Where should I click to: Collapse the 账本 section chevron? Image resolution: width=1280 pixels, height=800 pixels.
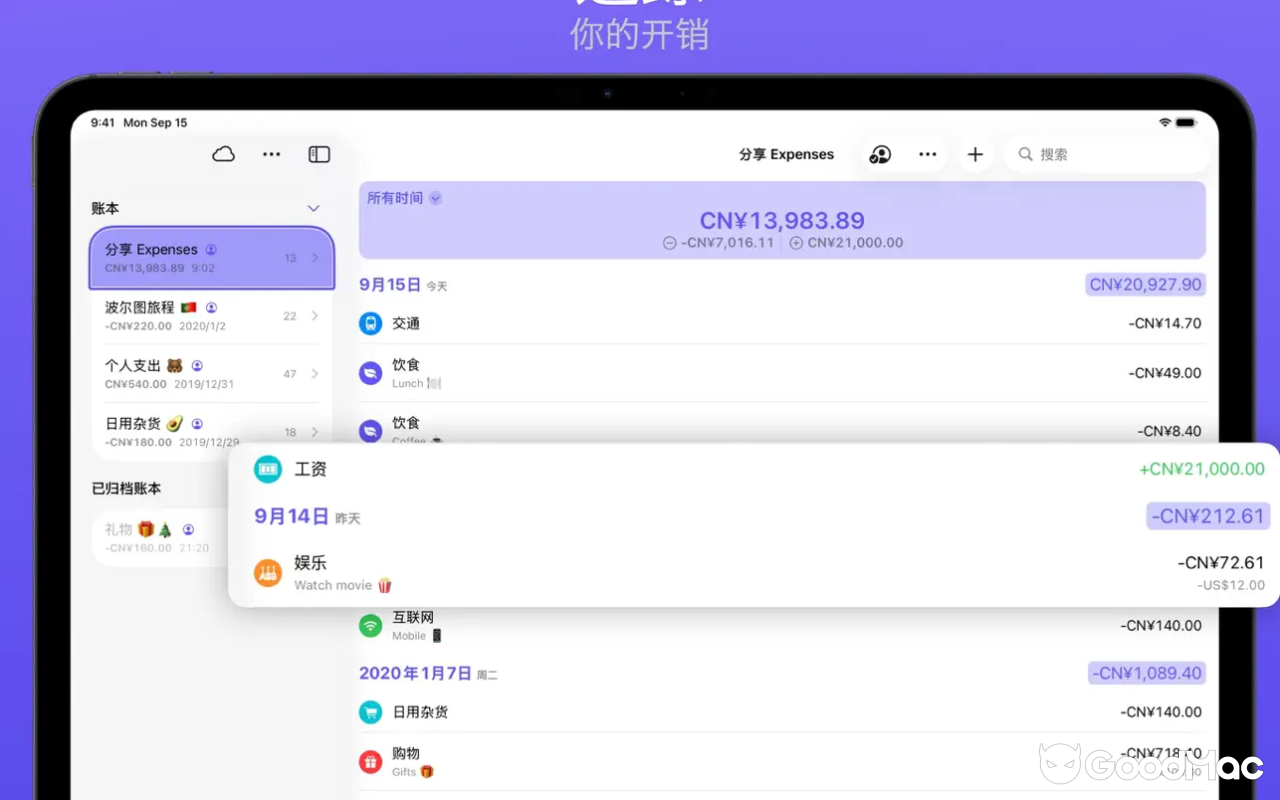(x=313, y=208)
